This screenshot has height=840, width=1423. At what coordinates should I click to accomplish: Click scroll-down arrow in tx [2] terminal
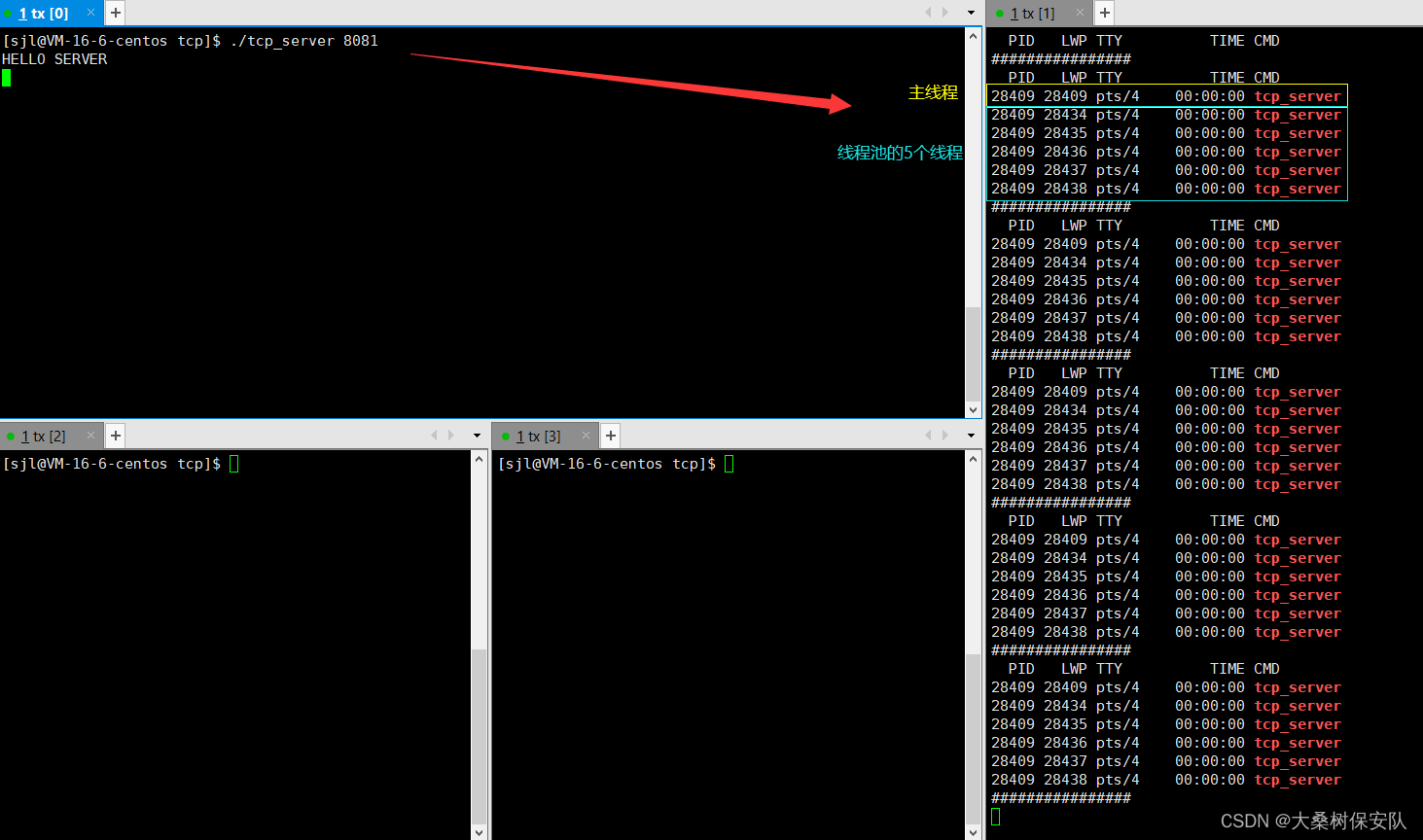(479, 832)
